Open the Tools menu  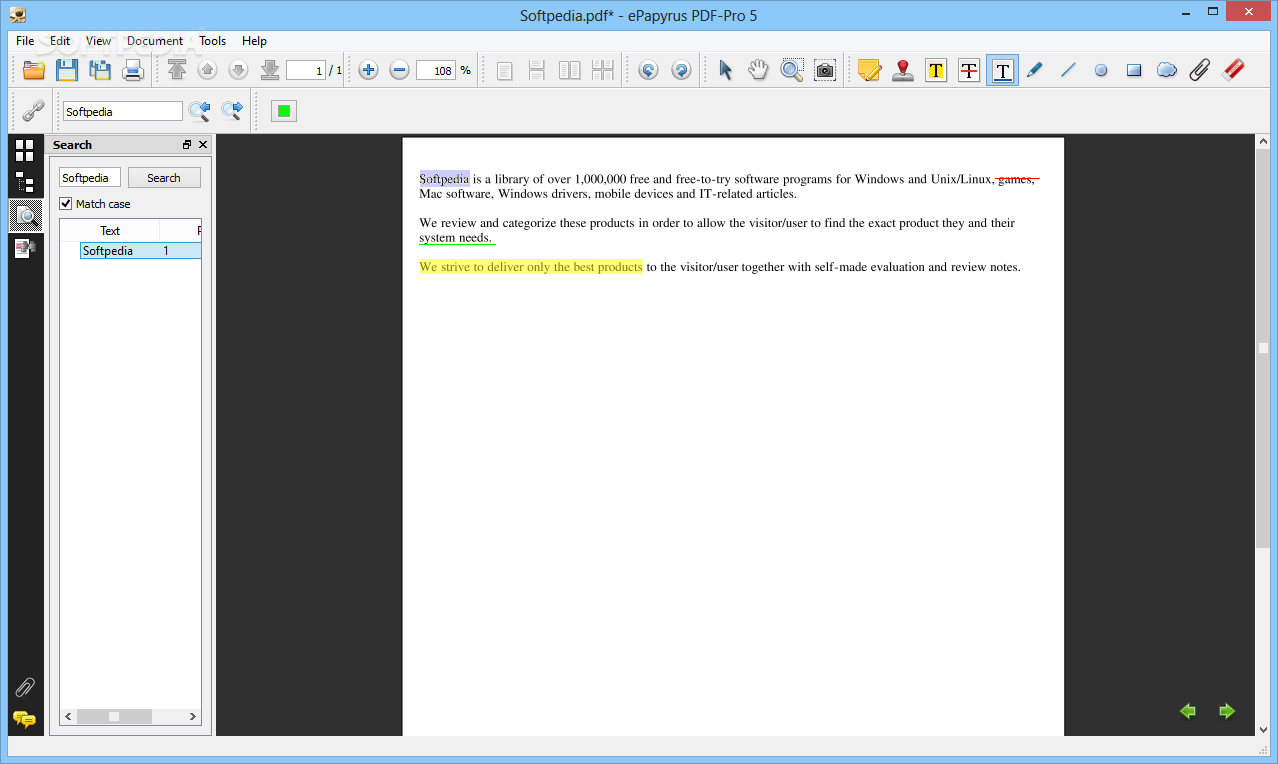212,41
